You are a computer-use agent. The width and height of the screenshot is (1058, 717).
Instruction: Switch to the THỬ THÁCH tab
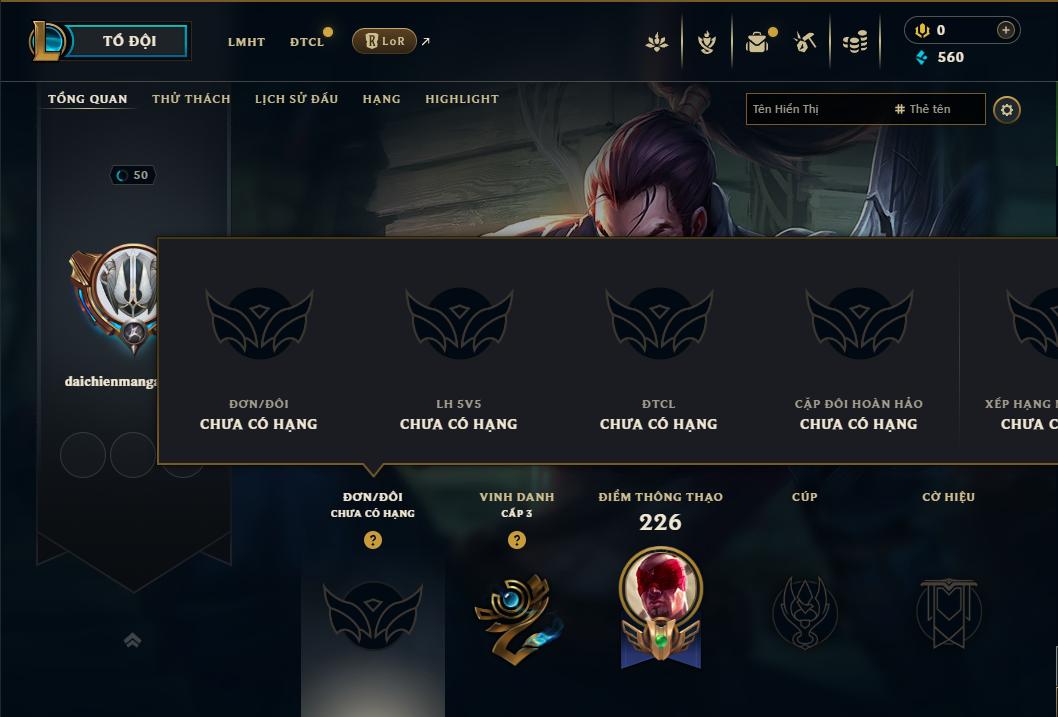click(191, 99)
